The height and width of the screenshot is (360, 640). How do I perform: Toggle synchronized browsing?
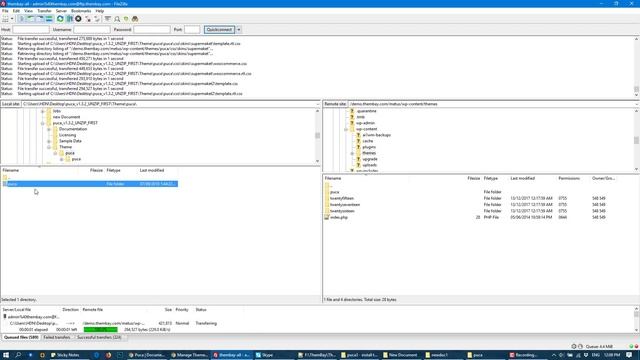tap(126, 19)
